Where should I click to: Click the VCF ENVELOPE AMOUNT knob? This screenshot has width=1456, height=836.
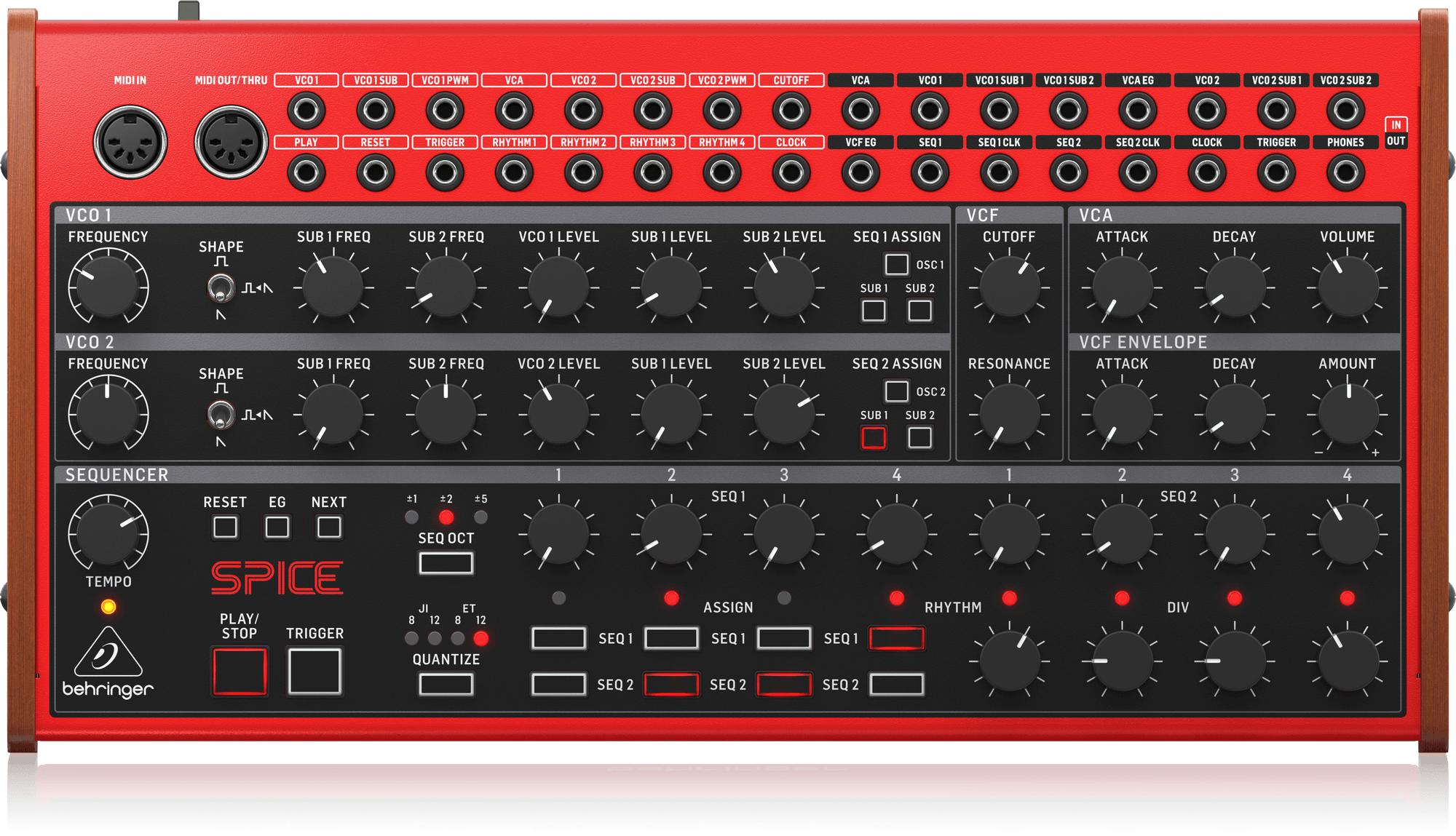point(1348,415)
